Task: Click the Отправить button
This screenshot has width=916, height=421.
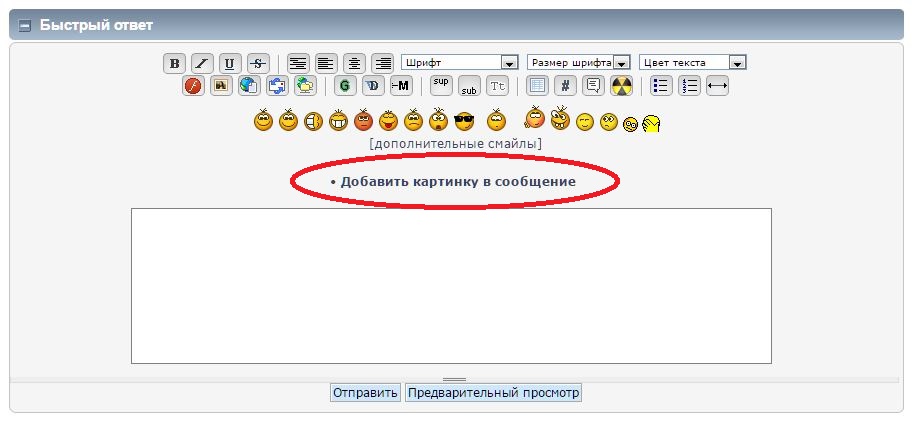Action: pos(365,393)
